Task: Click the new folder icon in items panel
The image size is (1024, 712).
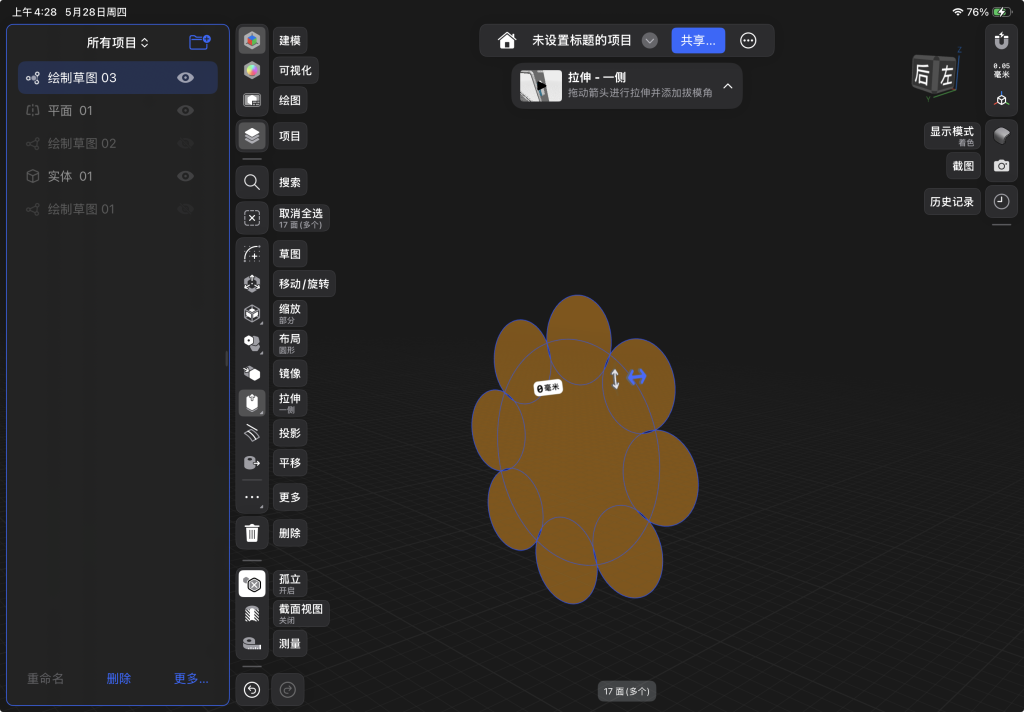Action: (199, 42)
